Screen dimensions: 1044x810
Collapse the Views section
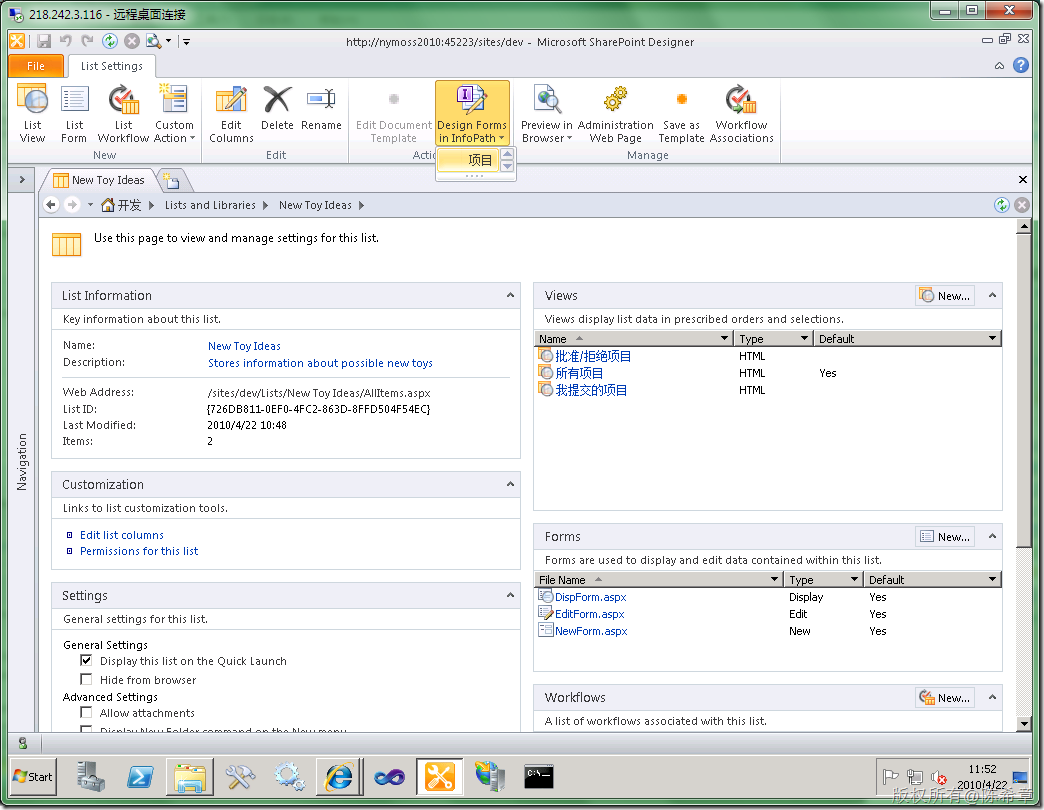pyautogui.click(x=992, y=295)
